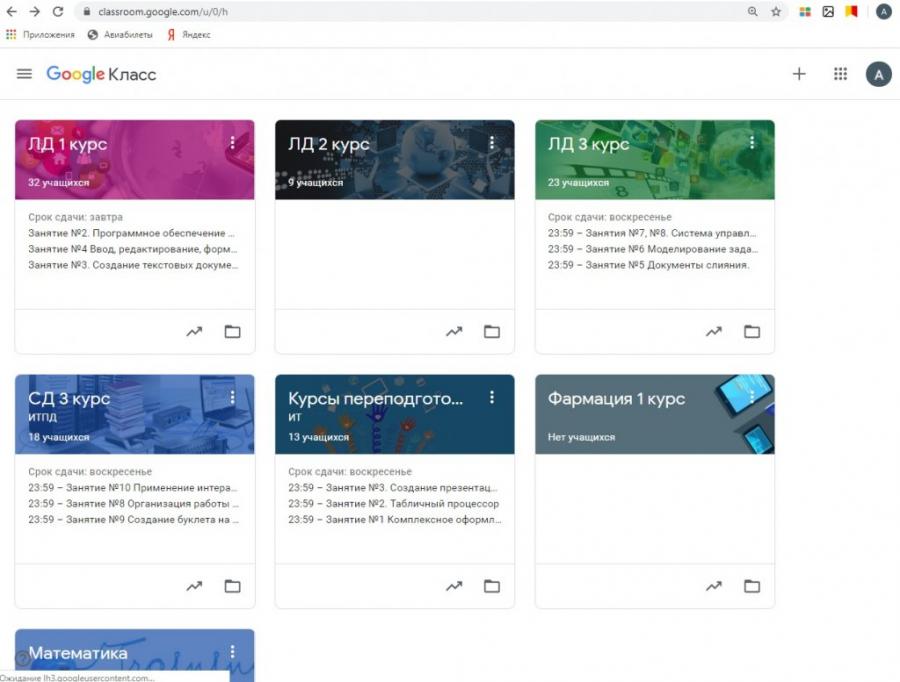The width and height of the screenshot is (900, 682).
Task: Click "32 учащихся" on ЛД 1 курс
Action: pyautogui.click(x=59, y=183)
